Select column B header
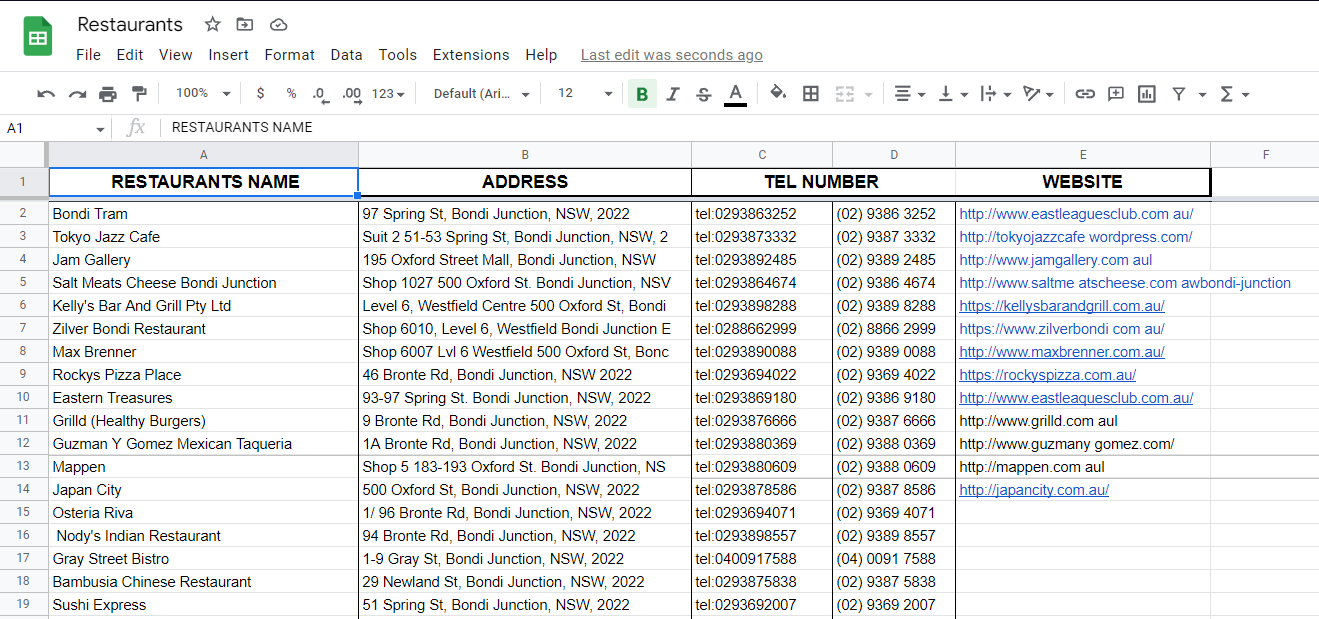The height and width of the screenshot is (619, 1319). click(x=525, y=154)
